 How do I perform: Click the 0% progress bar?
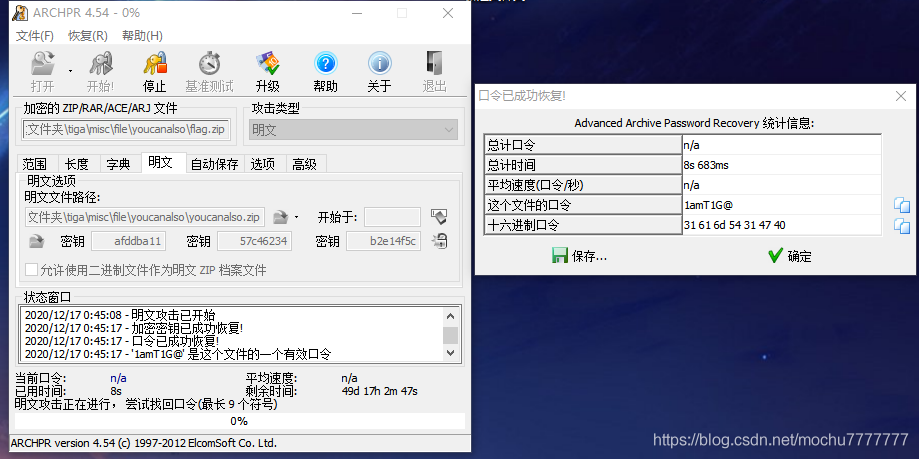[239, 421]
